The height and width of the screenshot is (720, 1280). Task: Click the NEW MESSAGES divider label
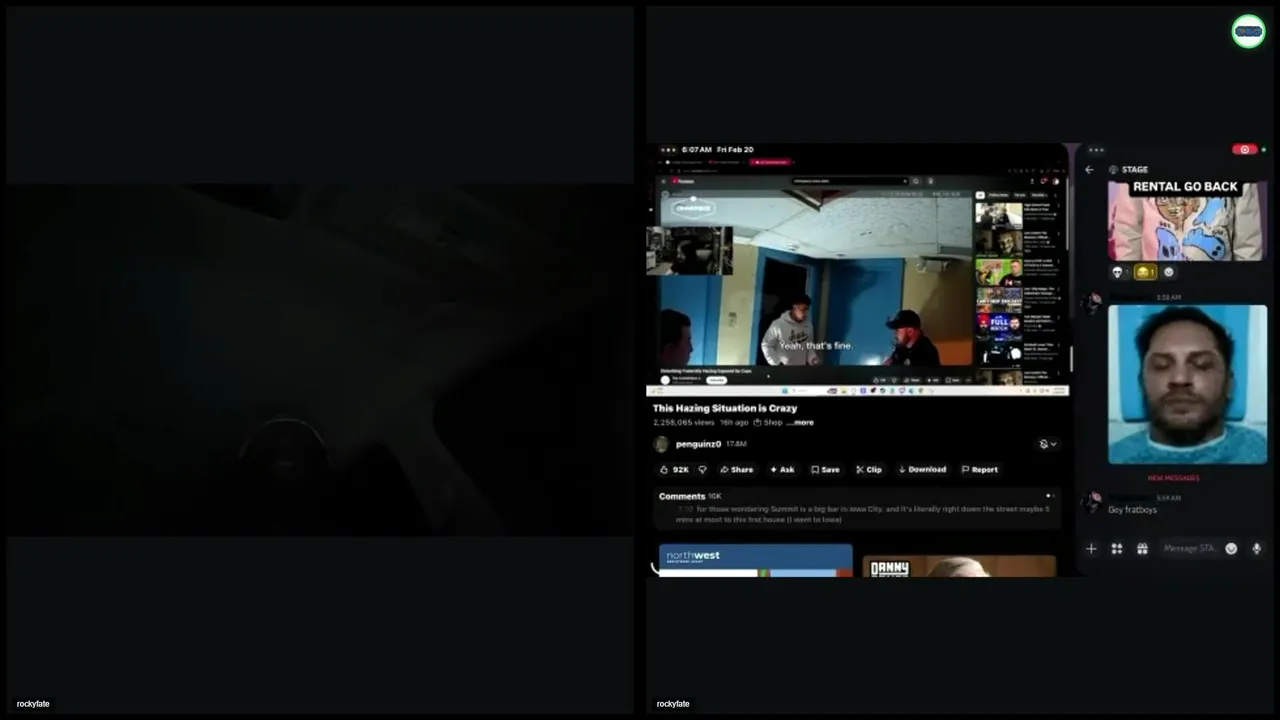[x=1173, y=478]
